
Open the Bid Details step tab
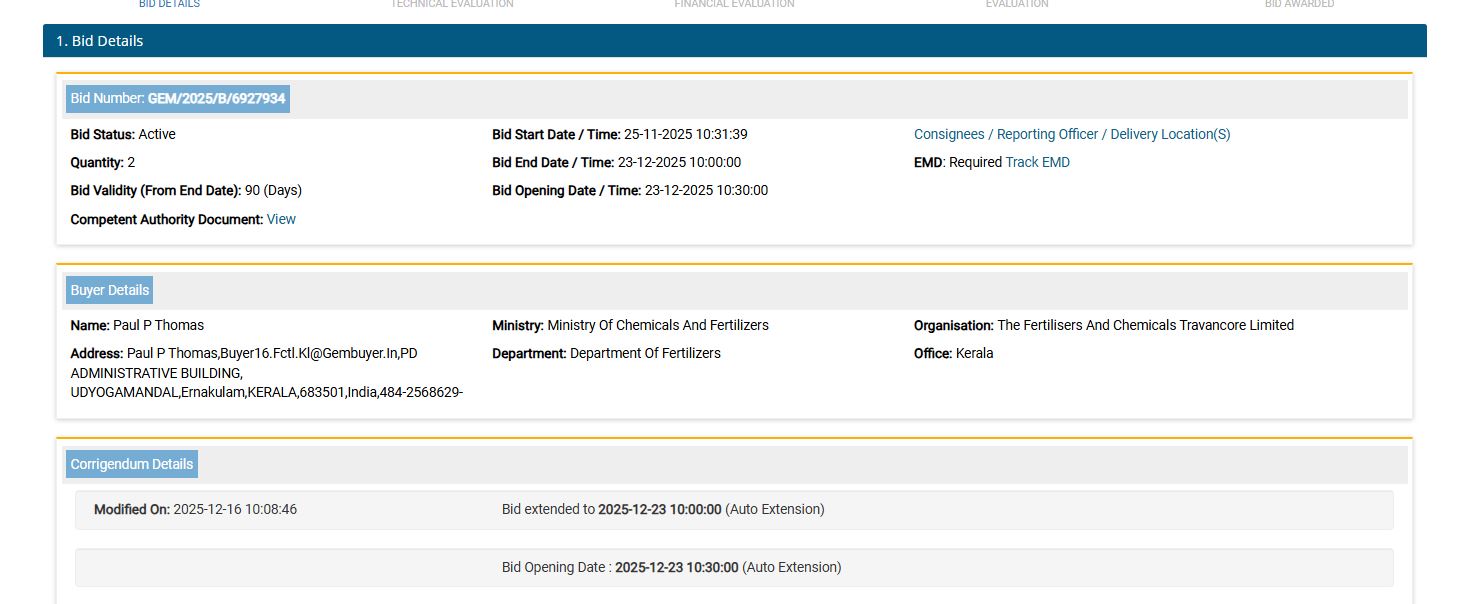[x=169, y=4]
